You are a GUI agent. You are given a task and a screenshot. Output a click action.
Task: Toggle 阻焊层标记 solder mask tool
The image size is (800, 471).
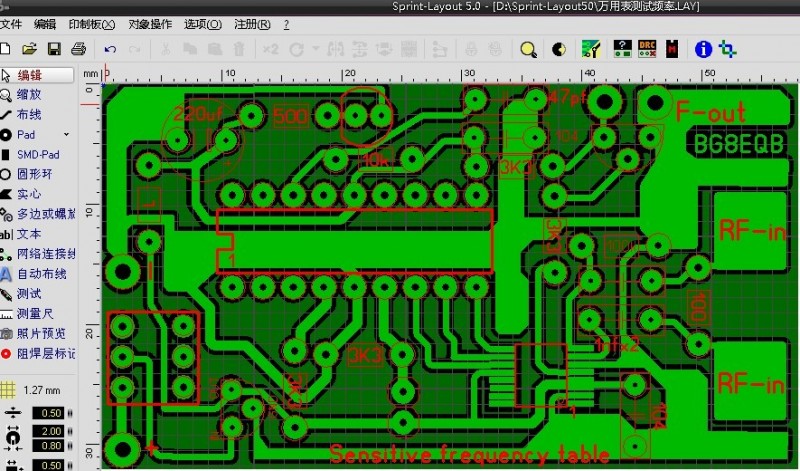tap(40, 353)
